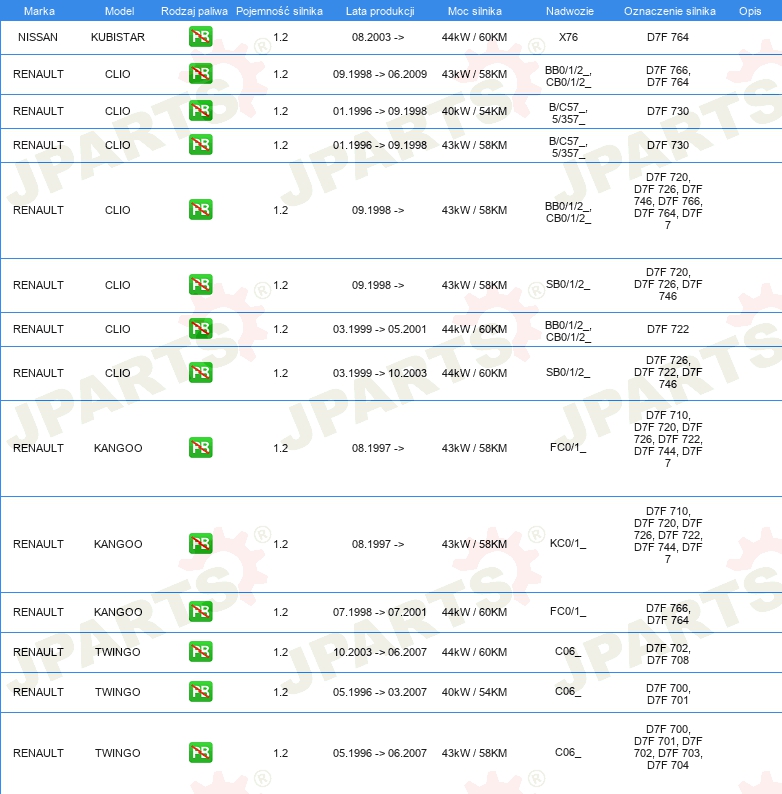Click the Marka column header

coord(39,11)
